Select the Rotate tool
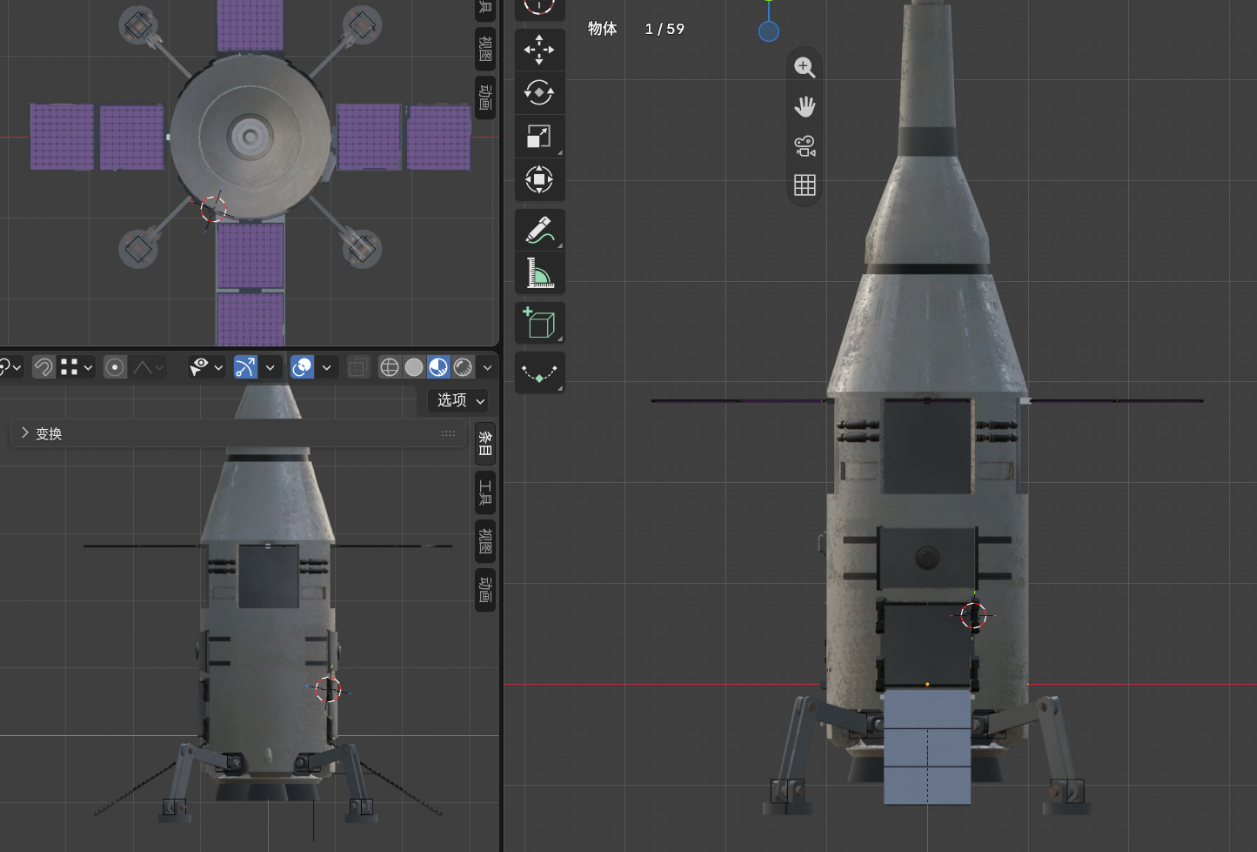1257x852 pixels. (539, 93)
